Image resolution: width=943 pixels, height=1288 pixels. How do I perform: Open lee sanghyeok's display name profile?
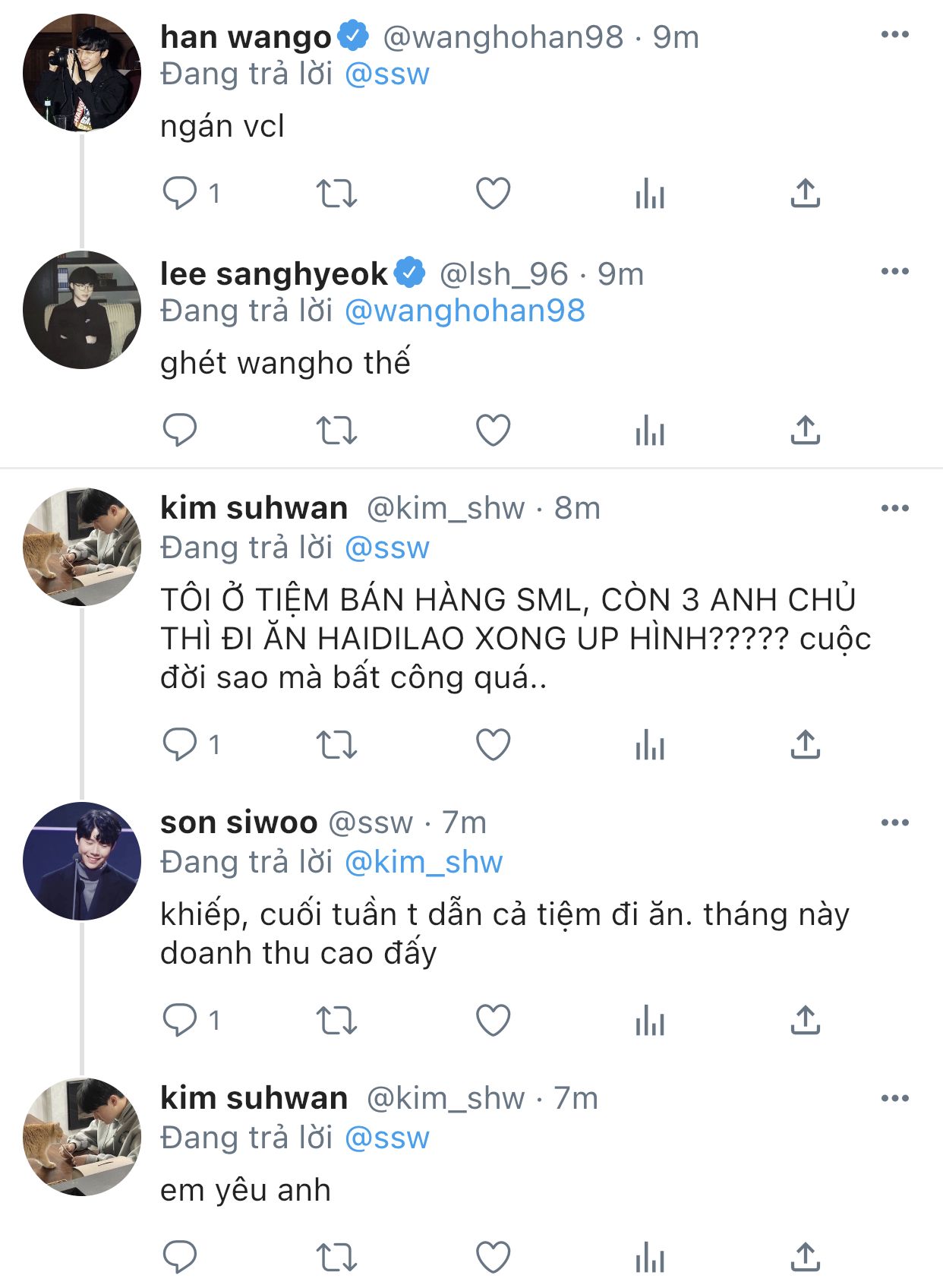tap(274, 274)
